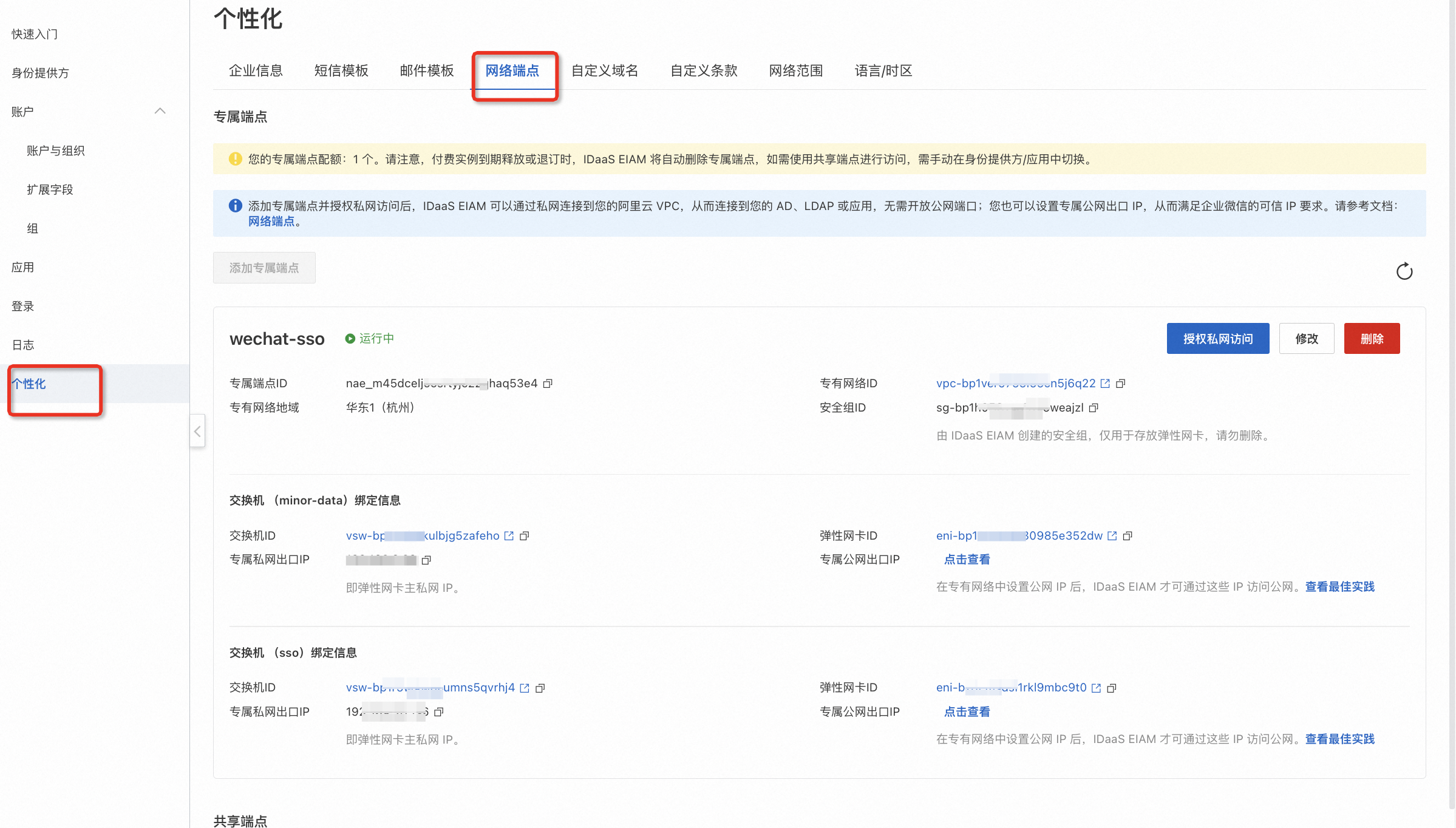Open external link for eni-bp1…0985e352dw
This screenshot has height=828, width=1456.
point(1112,536)
